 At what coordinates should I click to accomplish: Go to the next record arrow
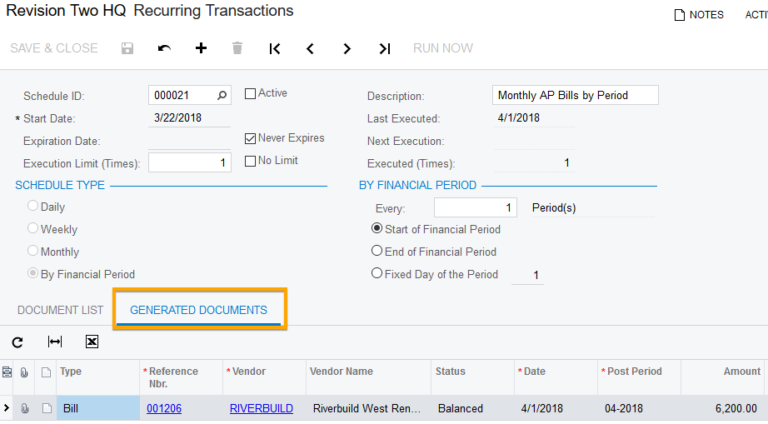(347, 48)
